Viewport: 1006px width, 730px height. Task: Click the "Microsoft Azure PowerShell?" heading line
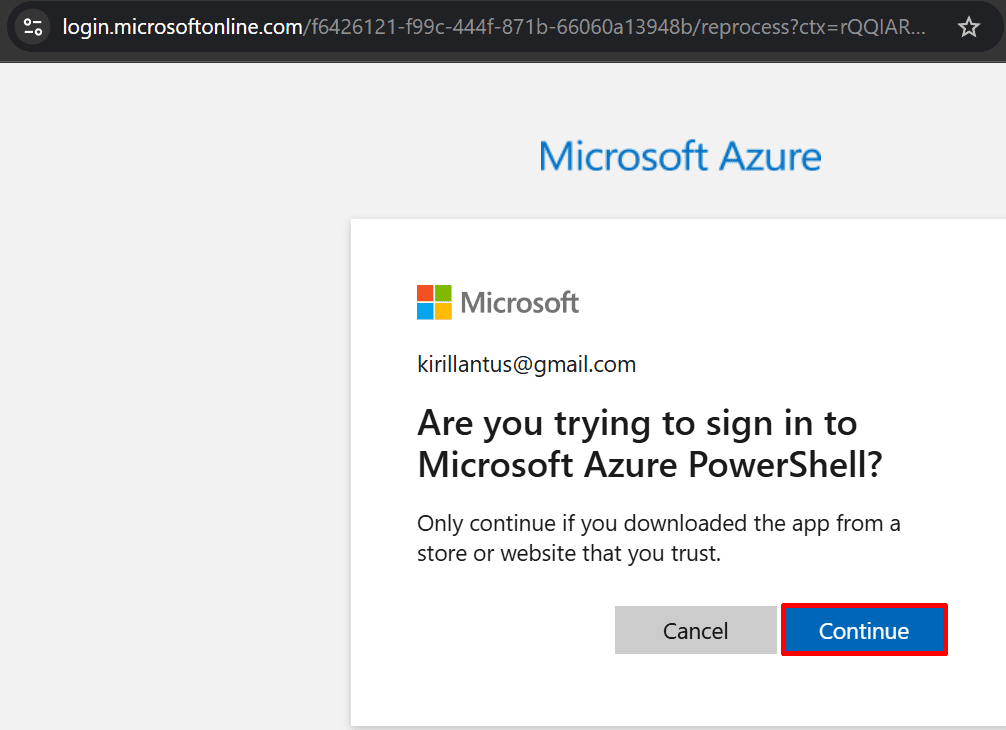(x=650, y=465)
